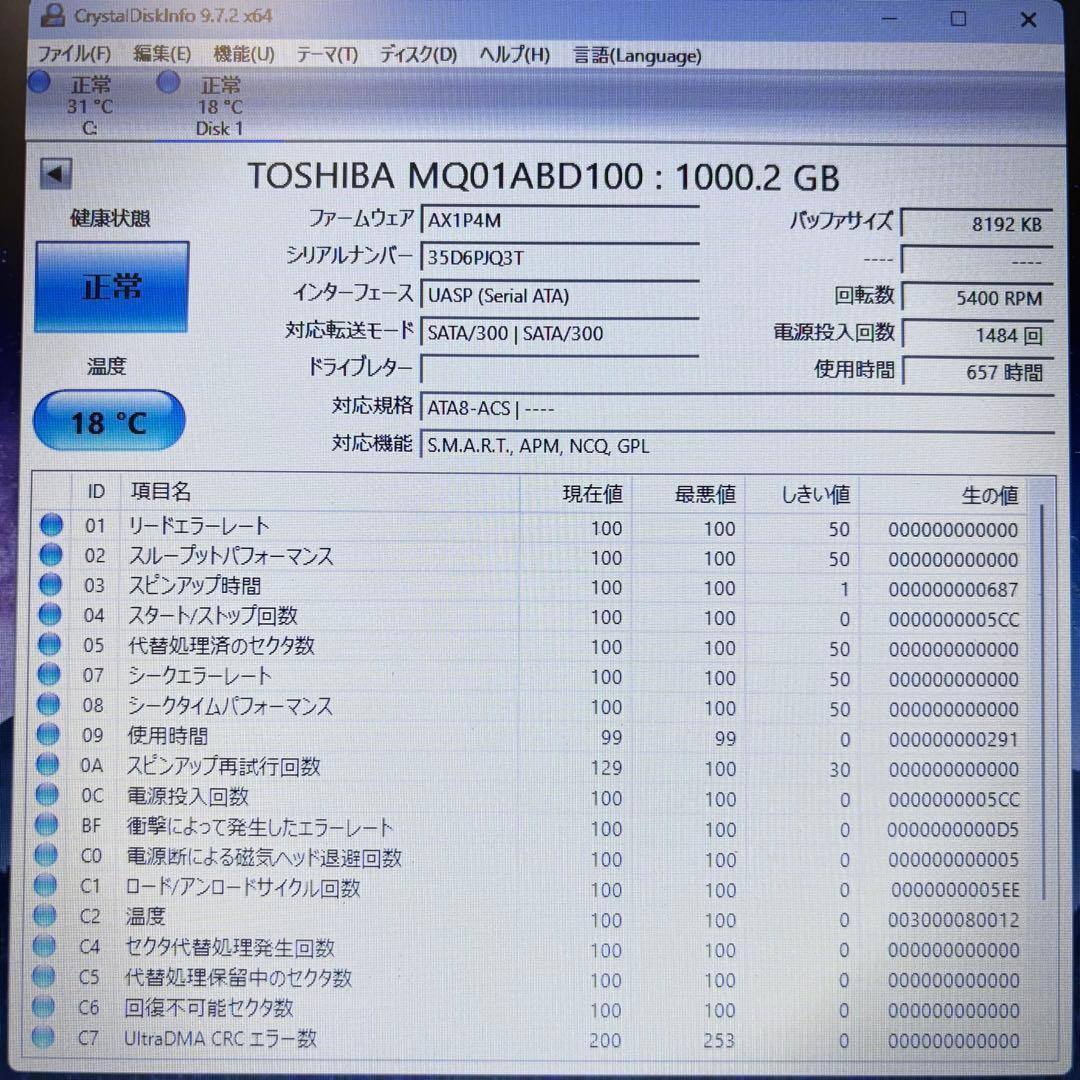This screenshot has height=1080, width=1080.
Task: Click the back arrow button above 健康状態
Action: coord(56,173)
